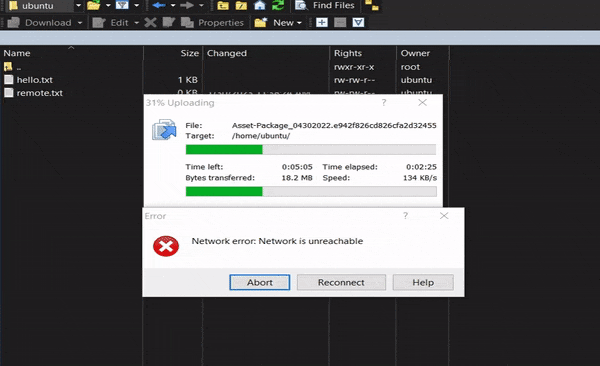Image resolution: width=600 pixels, height=366 pixels.
Task: Click the remote.txt file icon
Action: coord(8,93)
